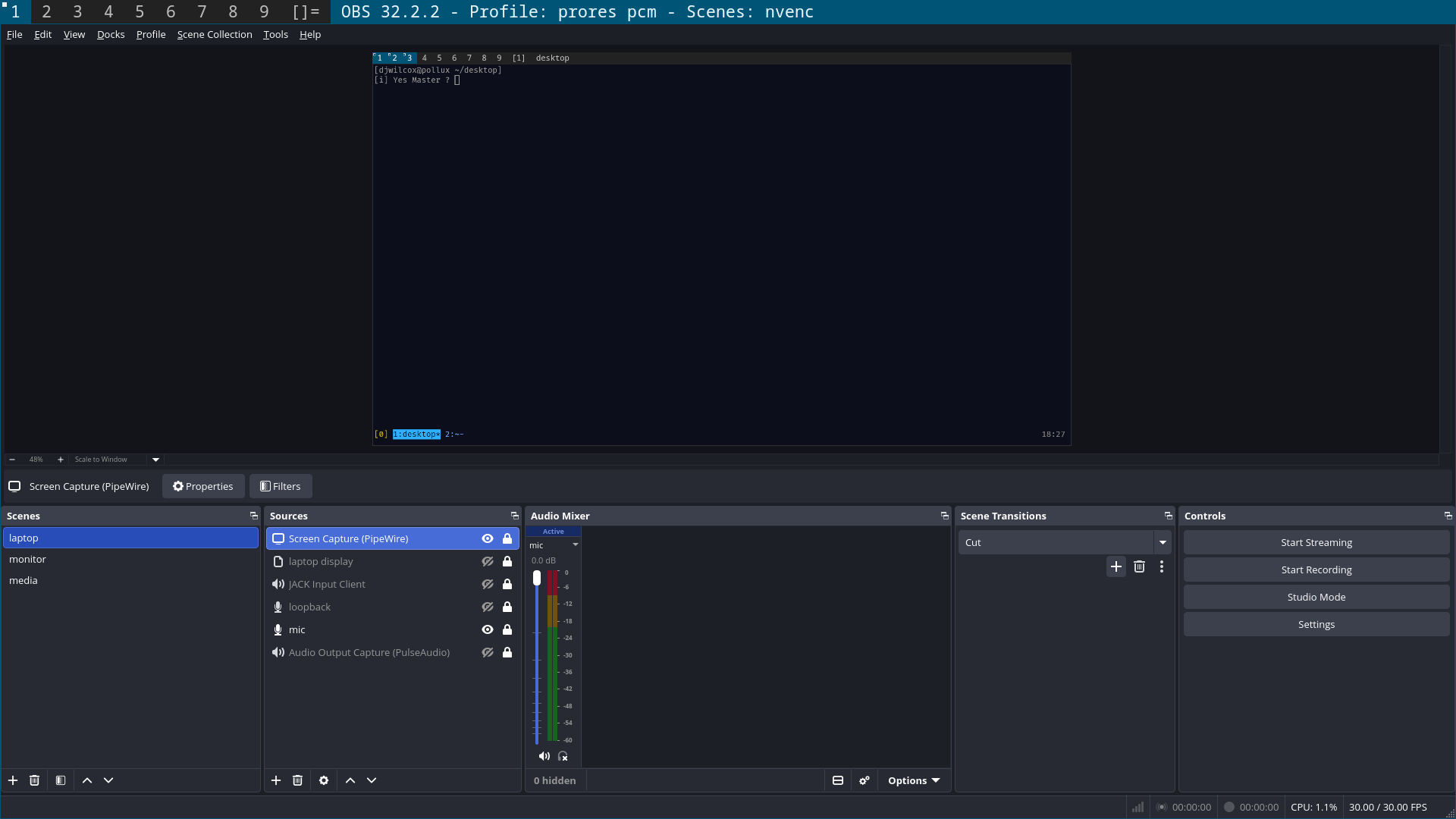Click Start Streaming button
This screenshot has height=819, width=1456.
1316,542
